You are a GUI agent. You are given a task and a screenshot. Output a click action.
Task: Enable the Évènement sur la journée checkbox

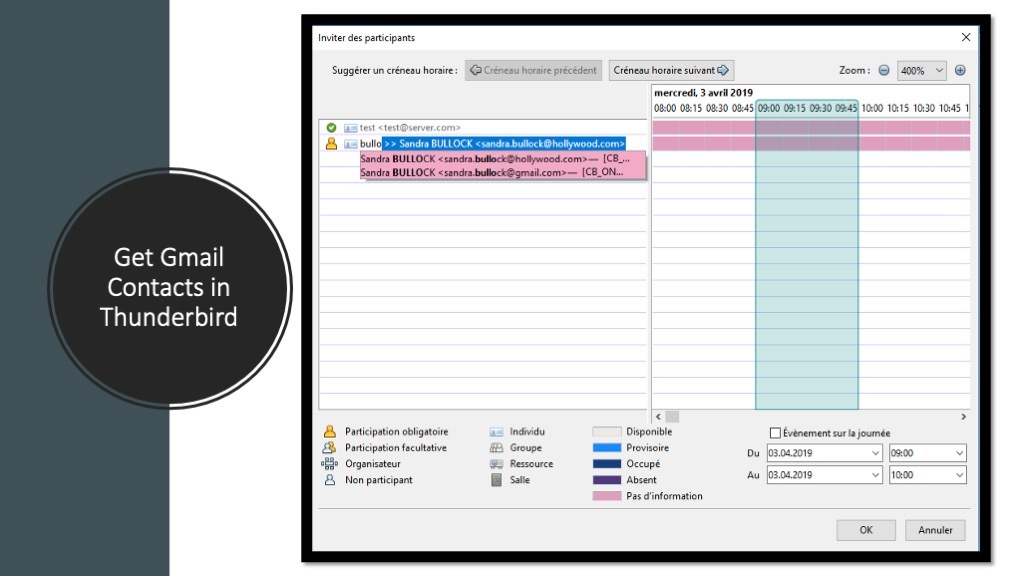coord(775,433)
